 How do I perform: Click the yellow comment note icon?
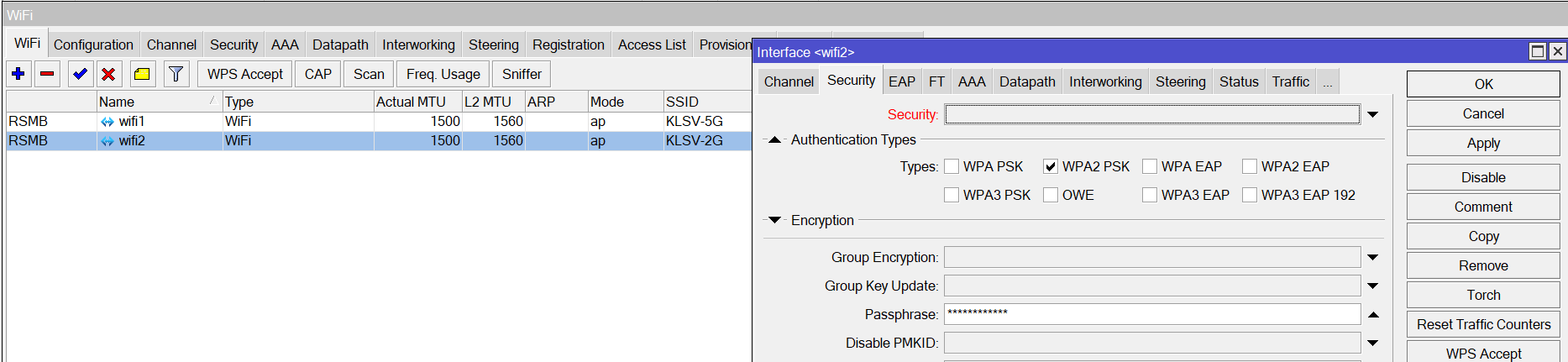(142, 74)
